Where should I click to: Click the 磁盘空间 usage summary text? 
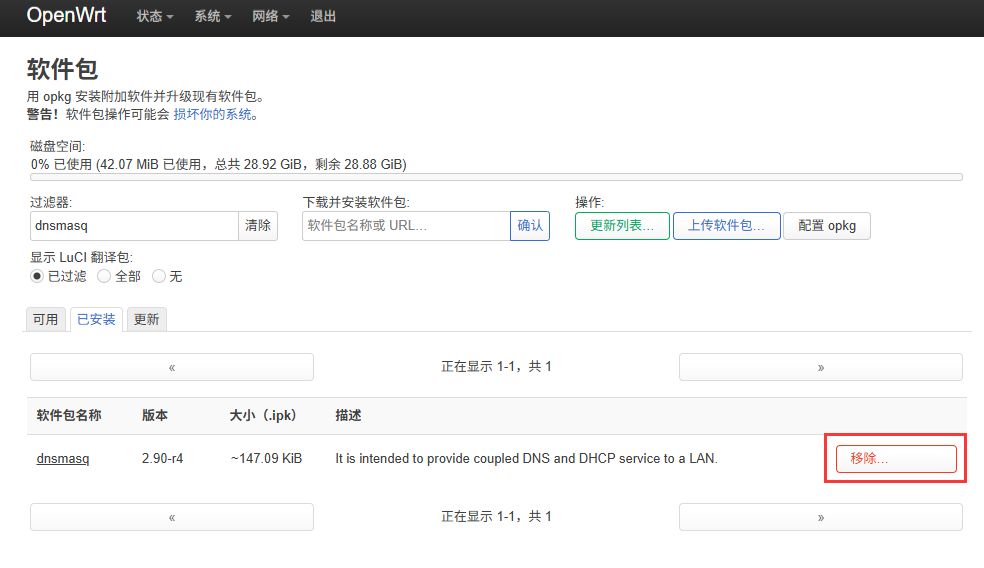(218, 164)
